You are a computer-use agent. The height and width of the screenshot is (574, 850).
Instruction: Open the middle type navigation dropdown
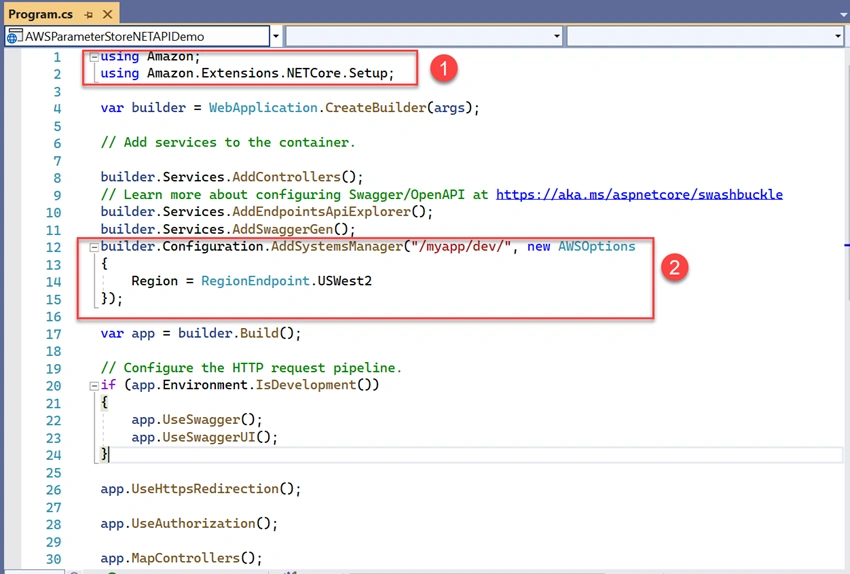[x=557, y=36]
